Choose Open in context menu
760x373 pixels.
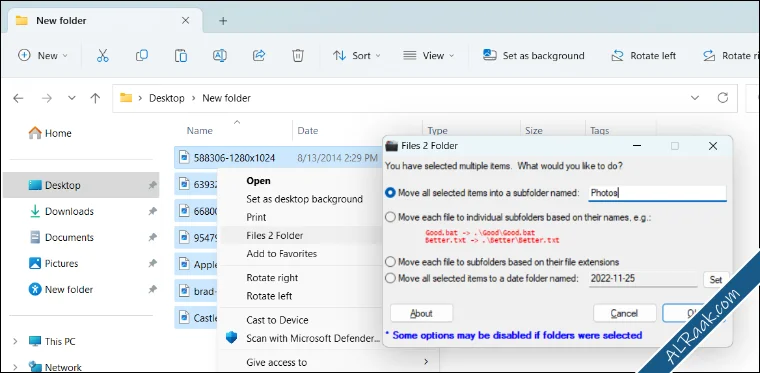click(258, 181)
